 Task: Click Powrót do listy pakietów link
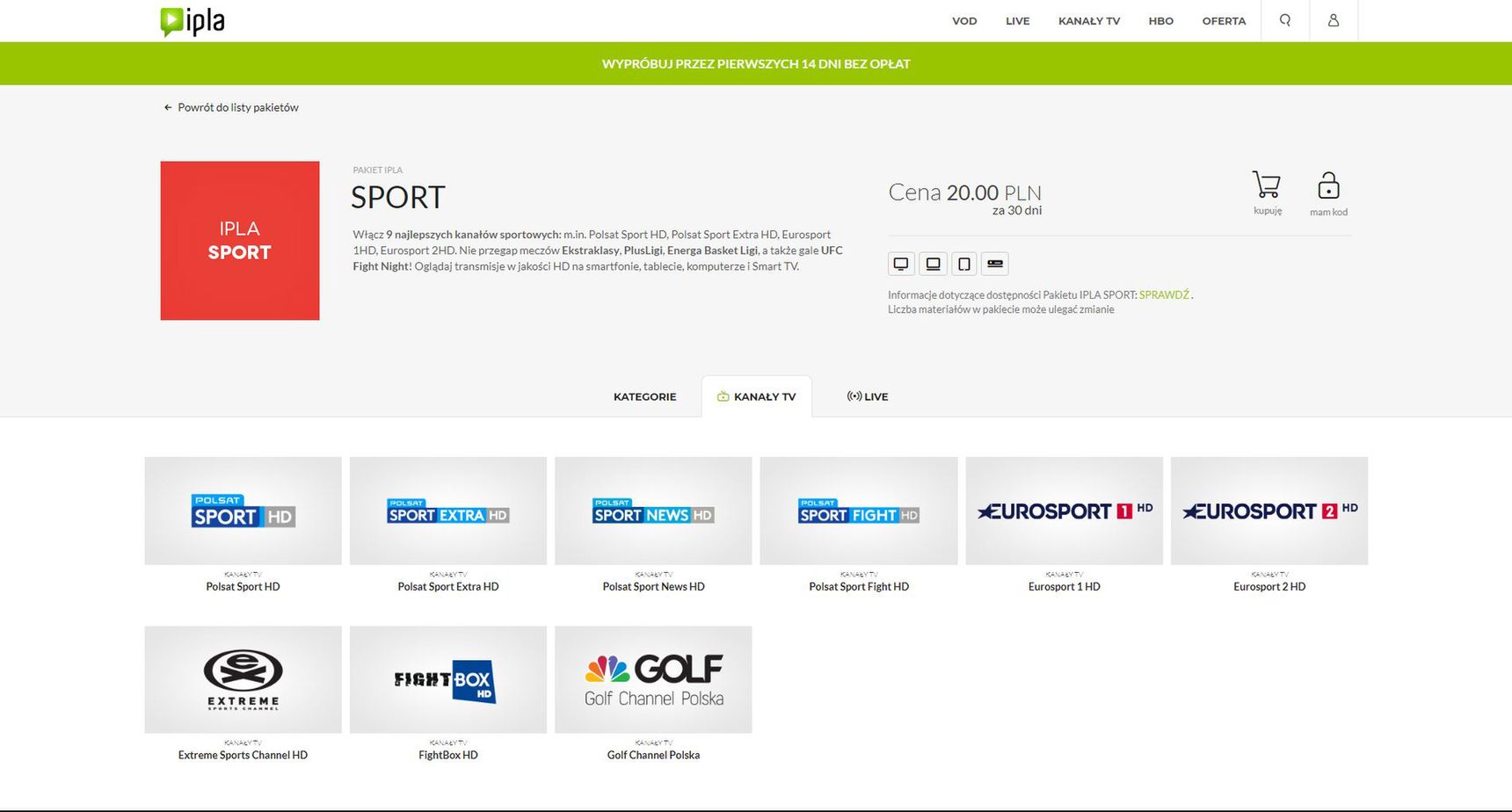pyautogui.click(x=238, y=107)
